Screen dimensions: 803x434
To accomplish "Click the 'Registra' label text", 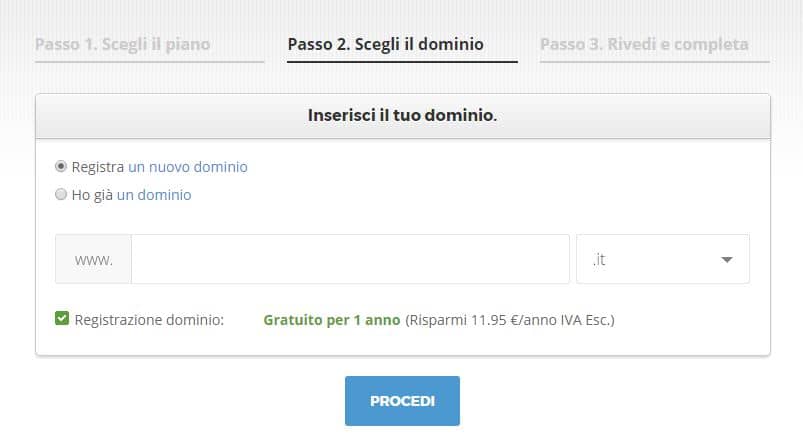I will click(98, 167).
